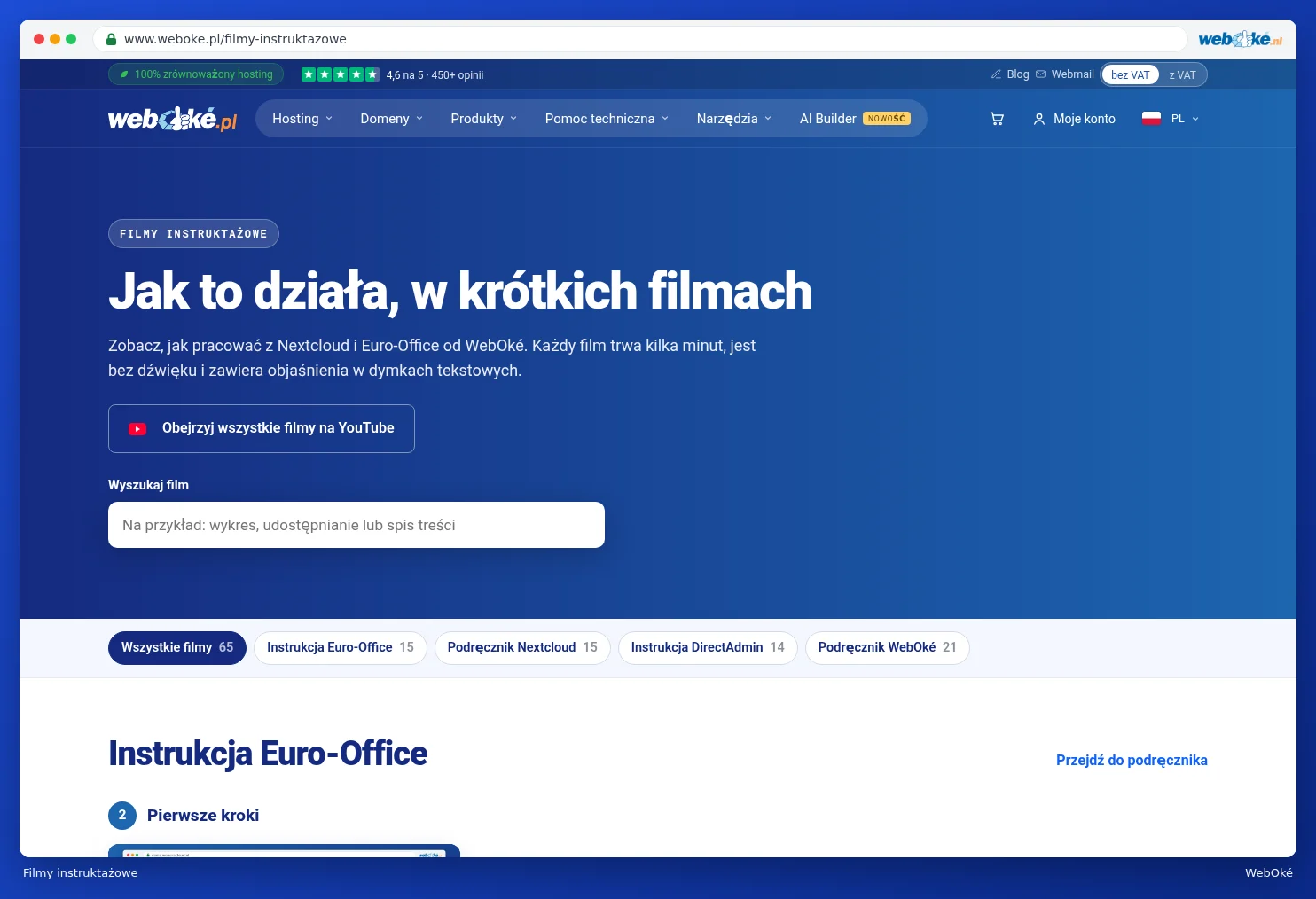Click the Blog pencil icon
Viewport: 1316px width, 899px height.
tap(996, 74)
